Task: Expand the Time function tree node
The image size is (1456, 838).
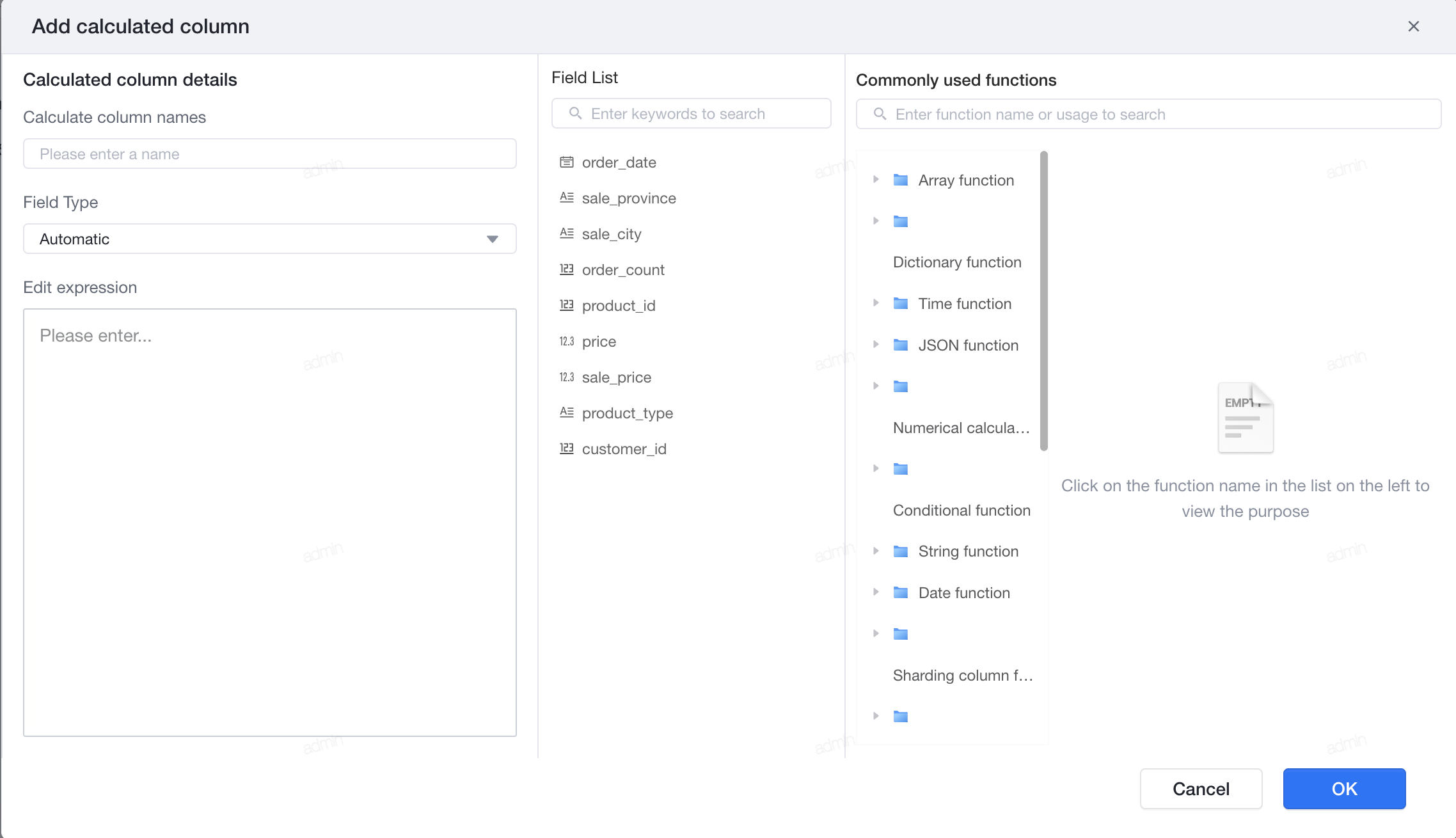Action: point(876,303)
